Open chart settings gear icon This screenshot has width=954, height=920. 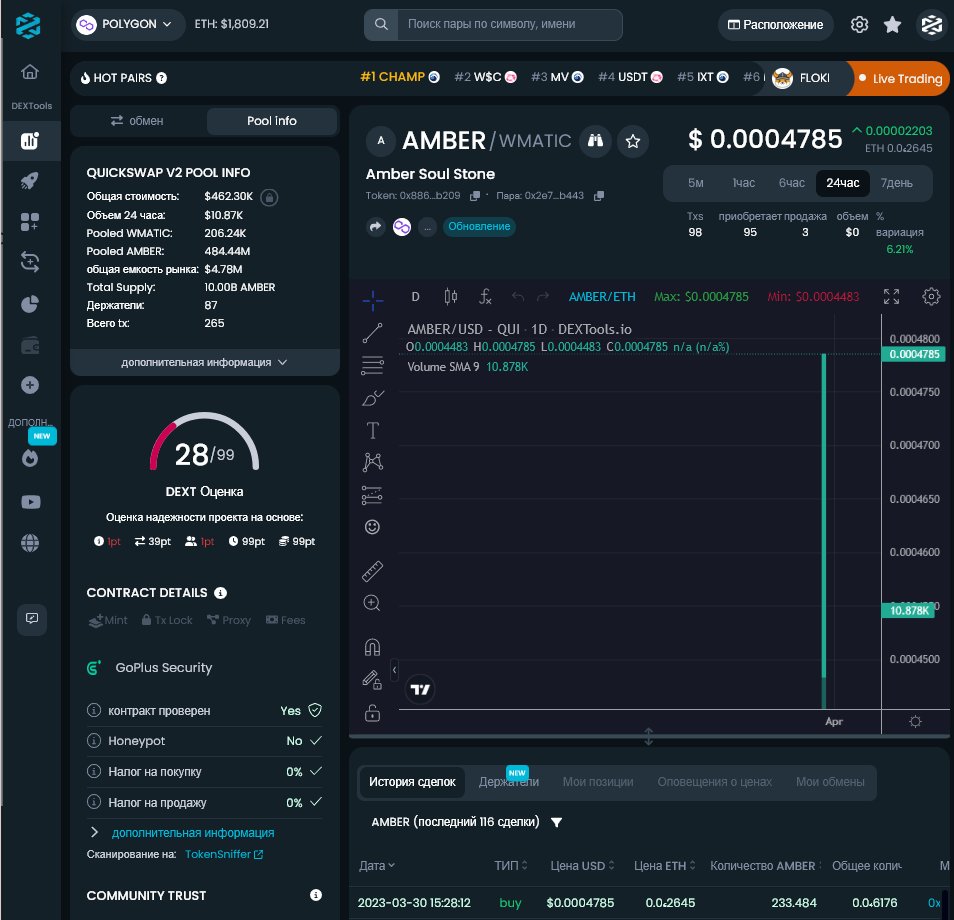pyautogui.click(x=931, y=296)
